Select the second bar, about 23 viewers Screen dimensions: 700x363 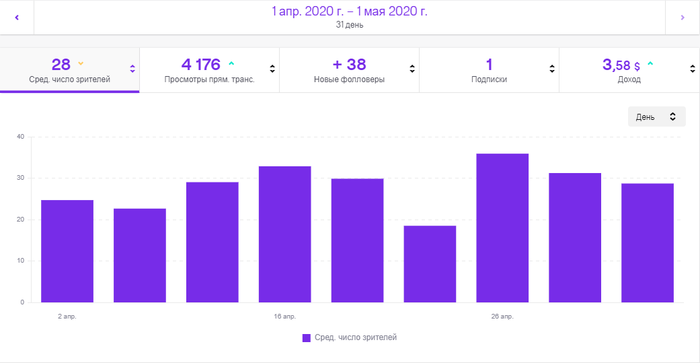coord(140,255)
